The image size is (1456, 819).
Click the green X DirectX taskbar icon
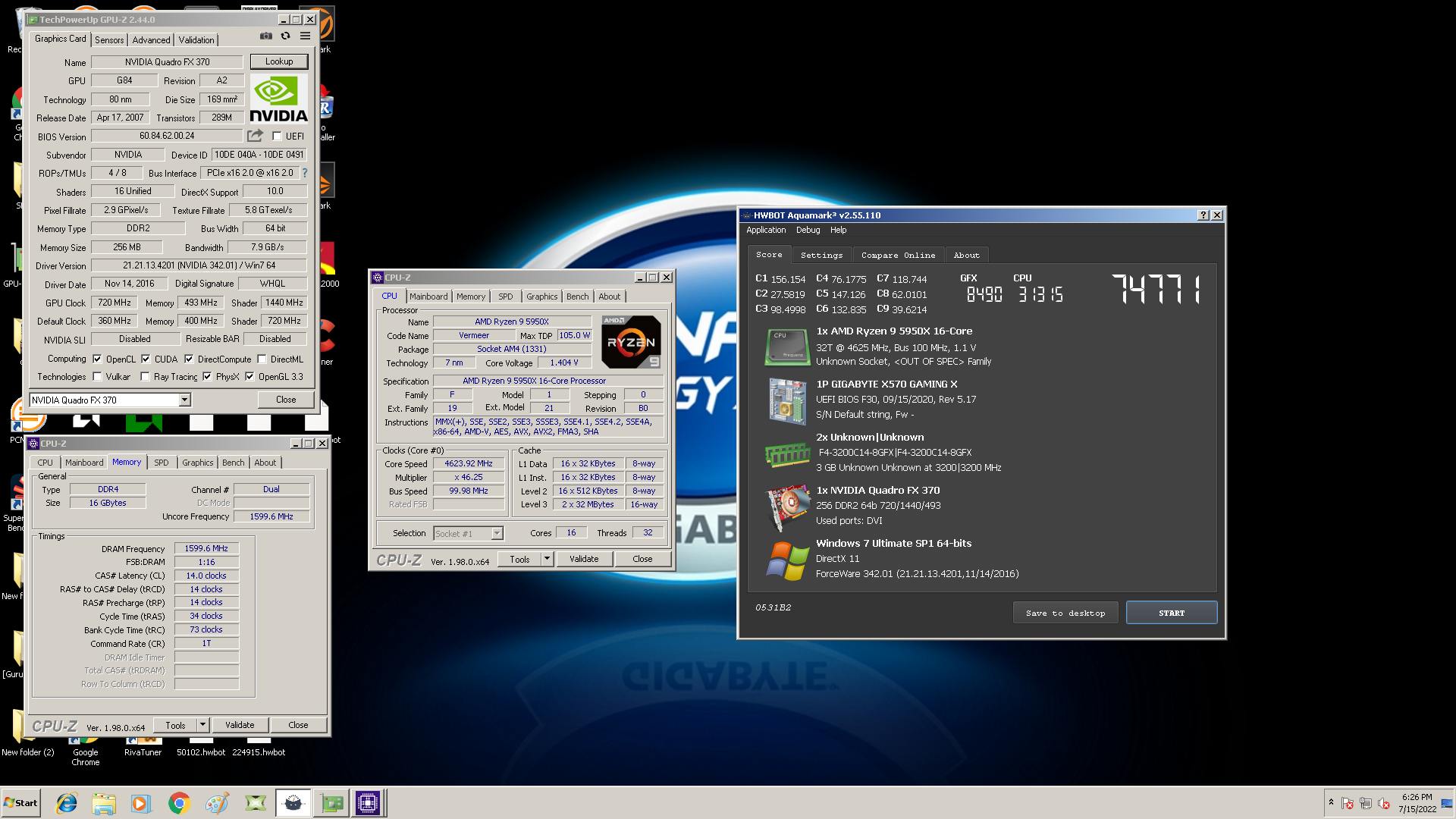[256, 803]
